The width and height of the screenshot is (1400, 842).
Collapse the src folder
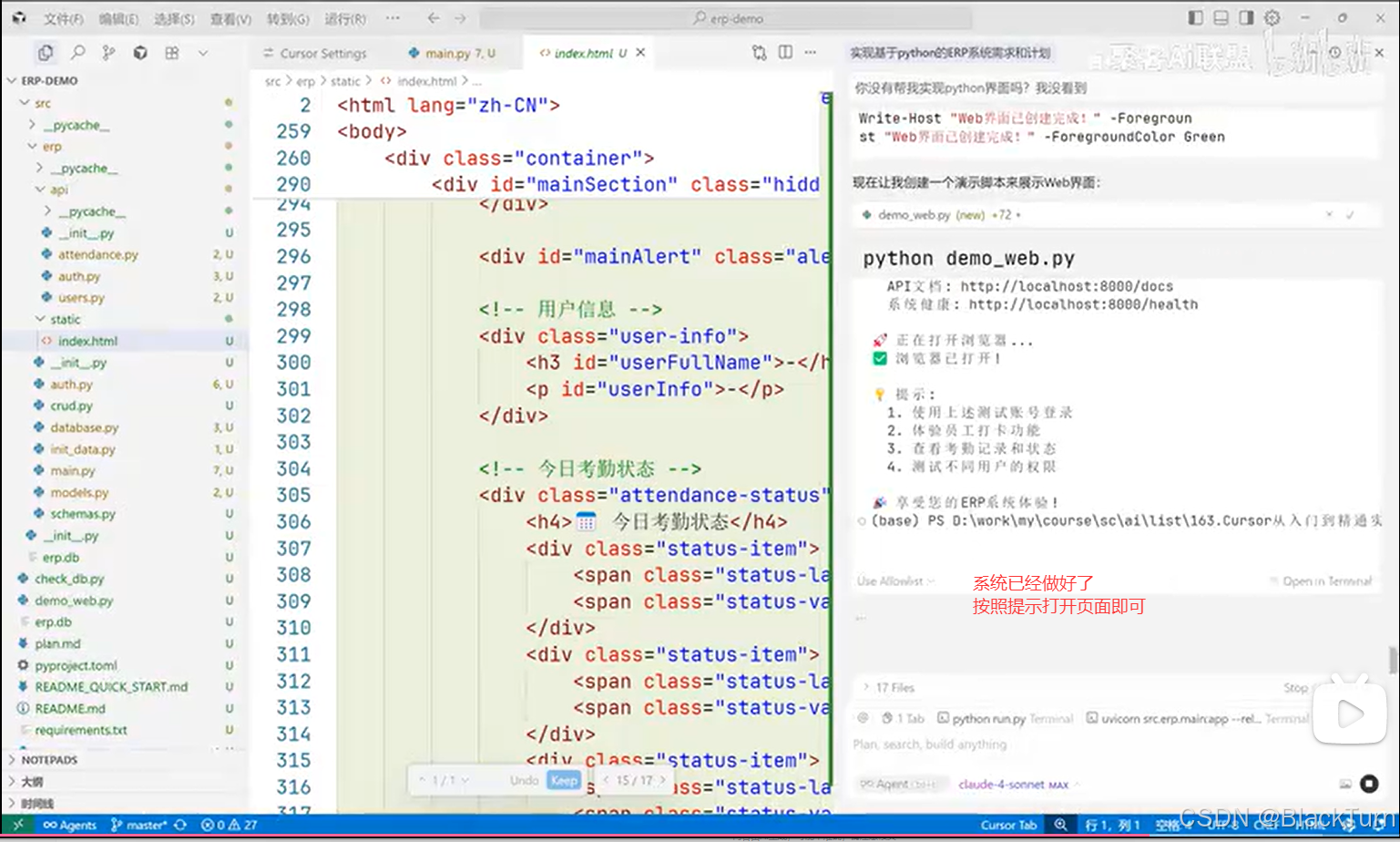click(x=42, y=103)
